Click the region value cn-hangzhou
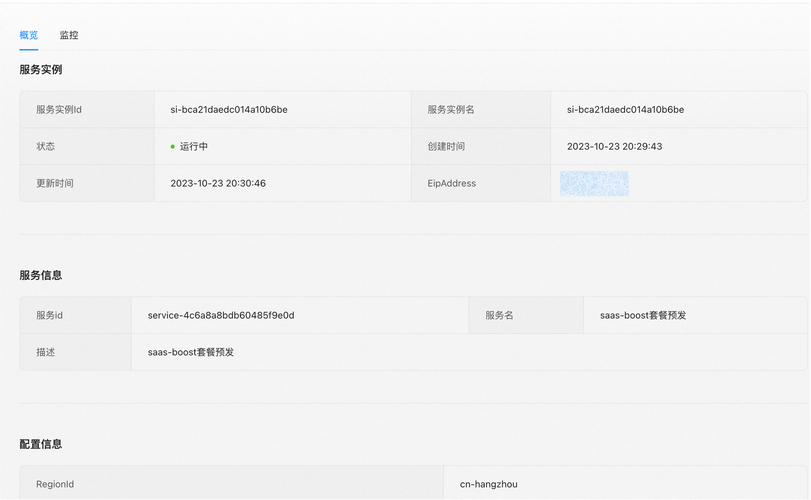This screenshot has width=811, height=500. click(488, 484)
